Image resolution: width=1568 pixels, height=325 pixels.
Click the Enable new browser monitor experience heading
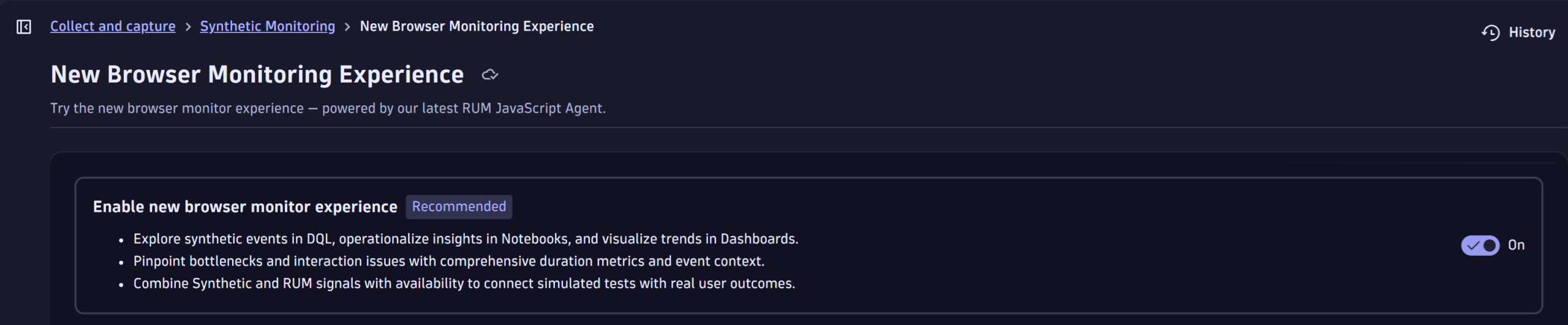[x=245, y=207]
